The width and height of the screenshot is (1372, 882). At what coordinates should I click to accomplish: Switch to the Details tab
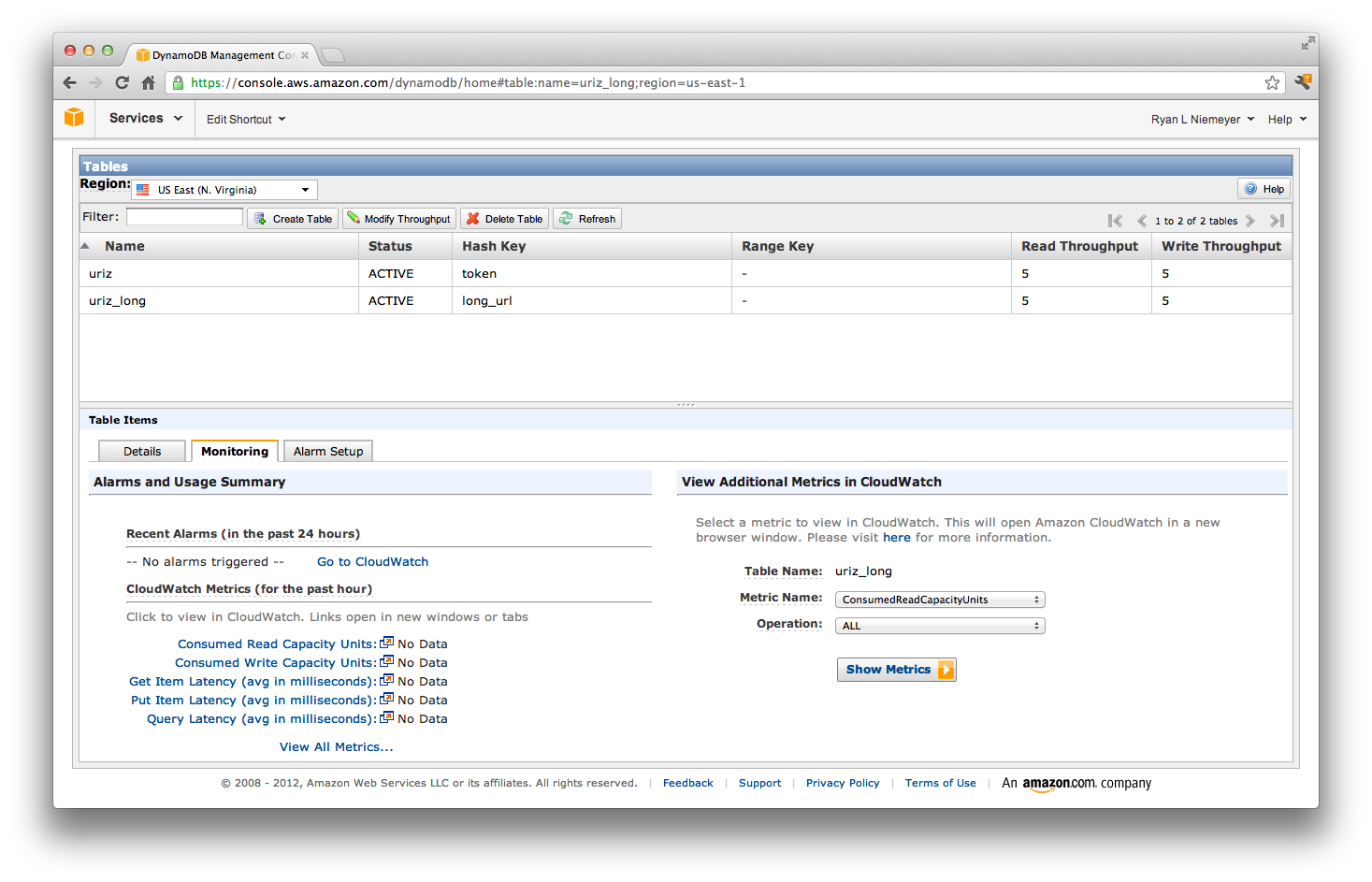[x=141, y=450]
